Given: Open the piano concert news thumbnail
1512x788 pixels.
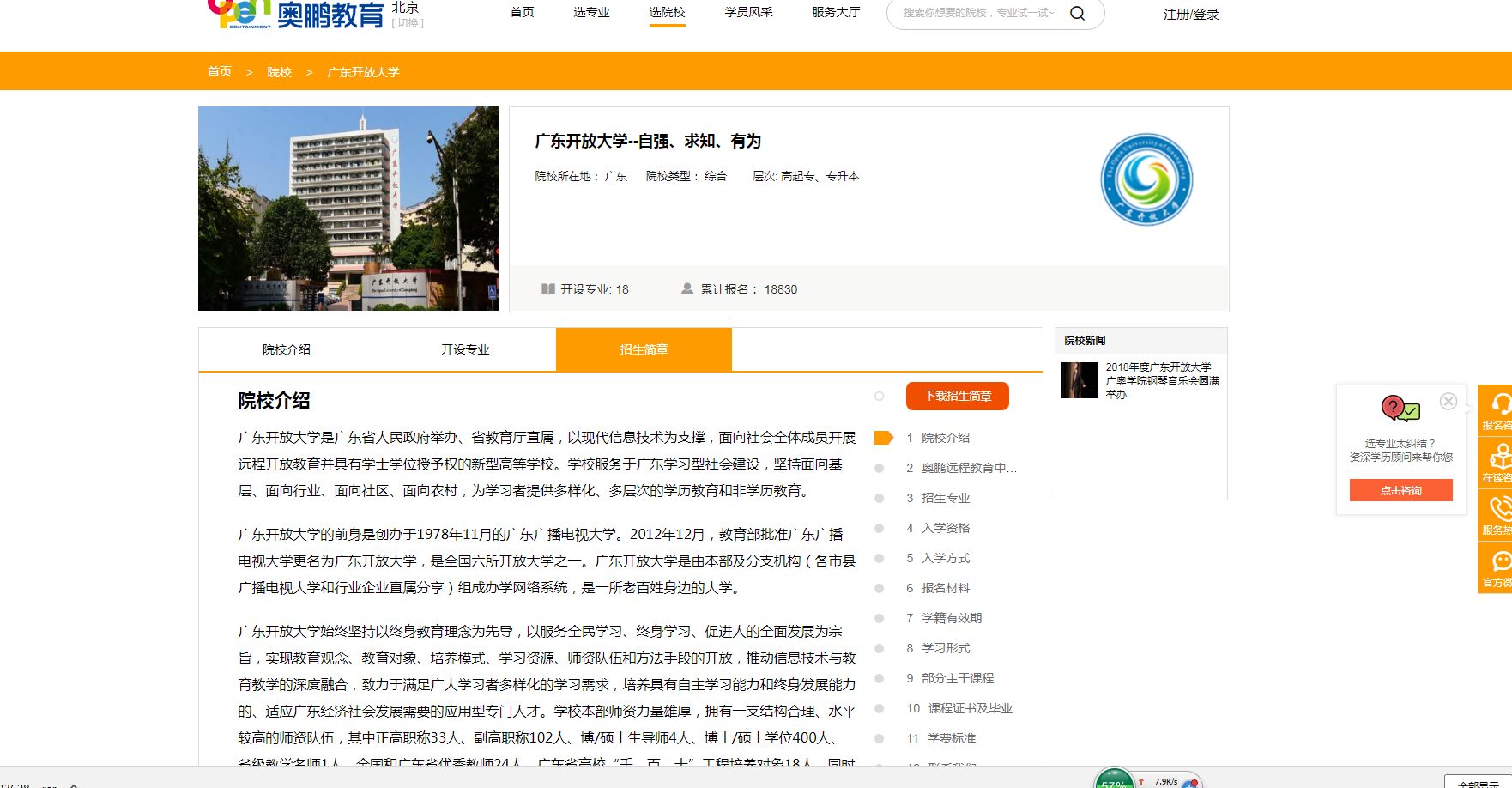Looking at the screenshot, I should point(1079,380).
